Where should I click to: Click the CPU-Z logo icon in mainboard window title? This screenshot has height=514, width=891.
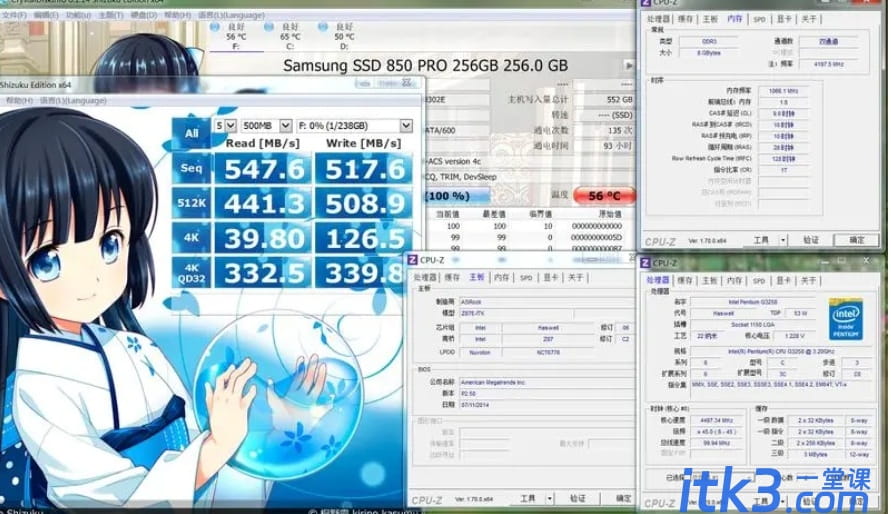click(x=413, y=260)
